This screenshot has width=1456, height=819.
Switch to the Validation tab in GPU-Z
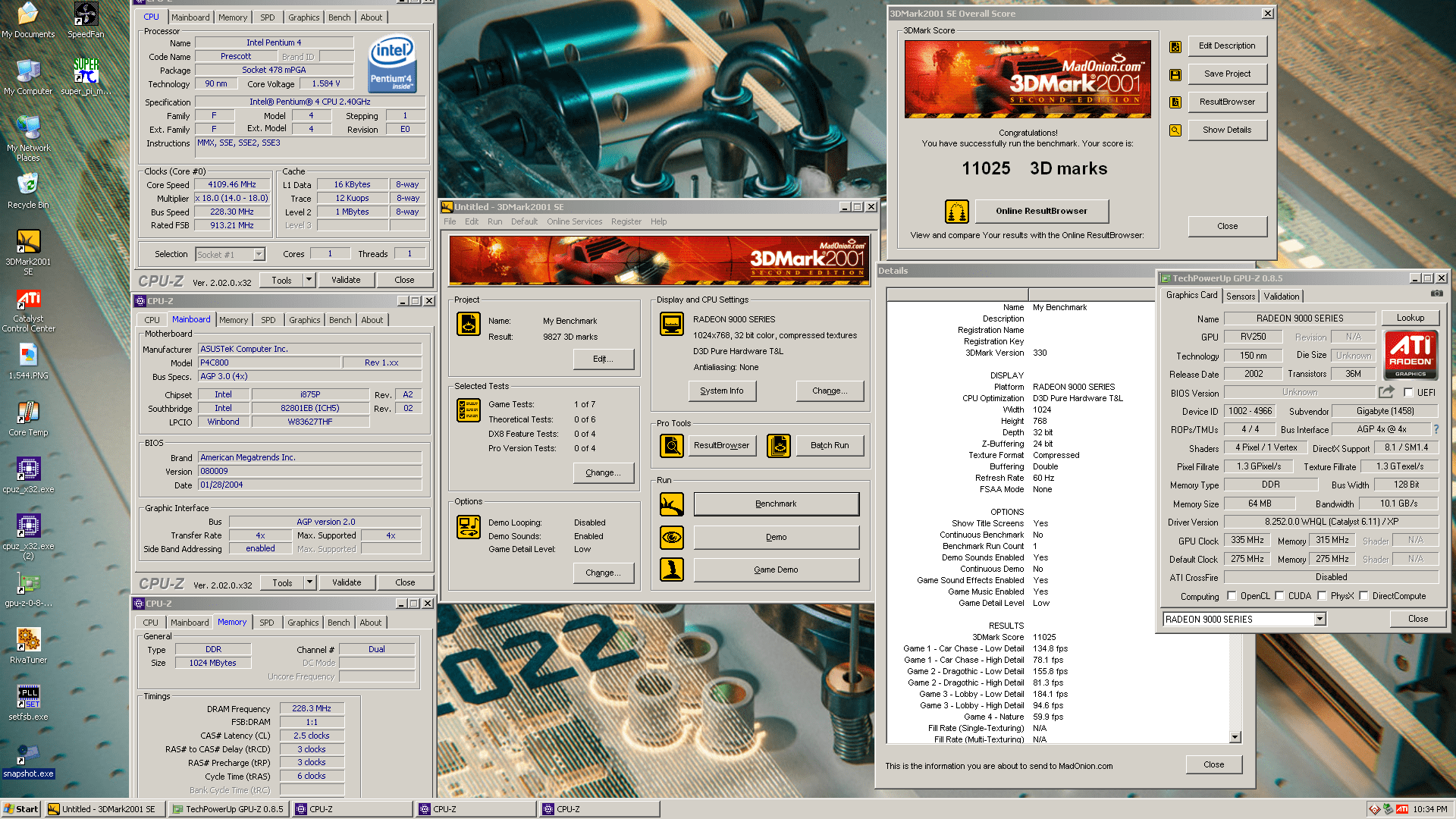1282,297
